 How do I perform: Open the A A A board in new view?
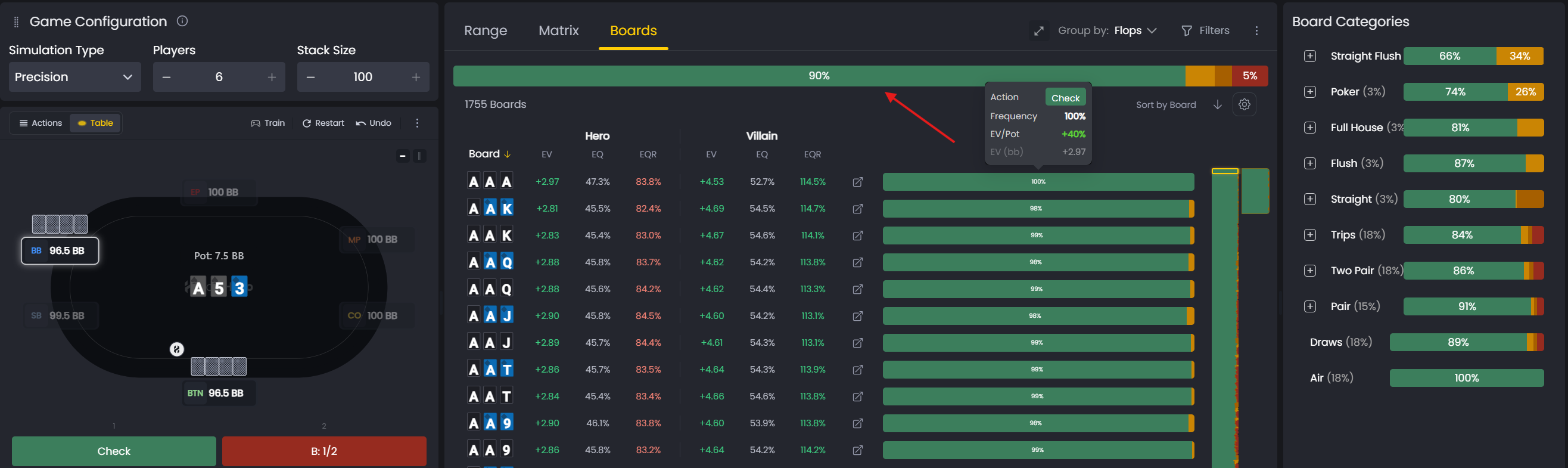pyautogui.click(x=858, y=182)
